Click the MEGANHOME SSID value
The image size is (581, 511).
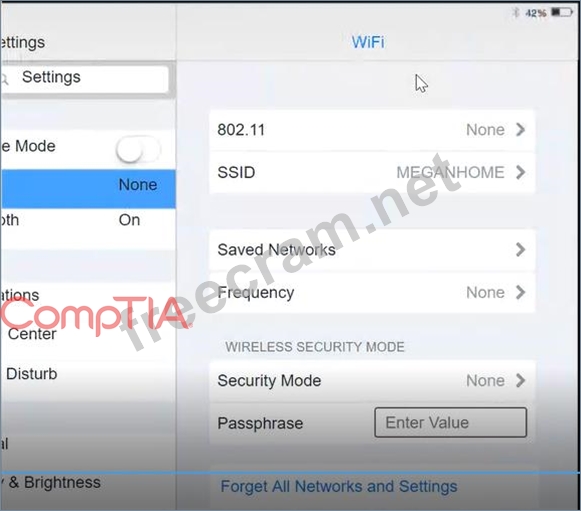(450, 172)
